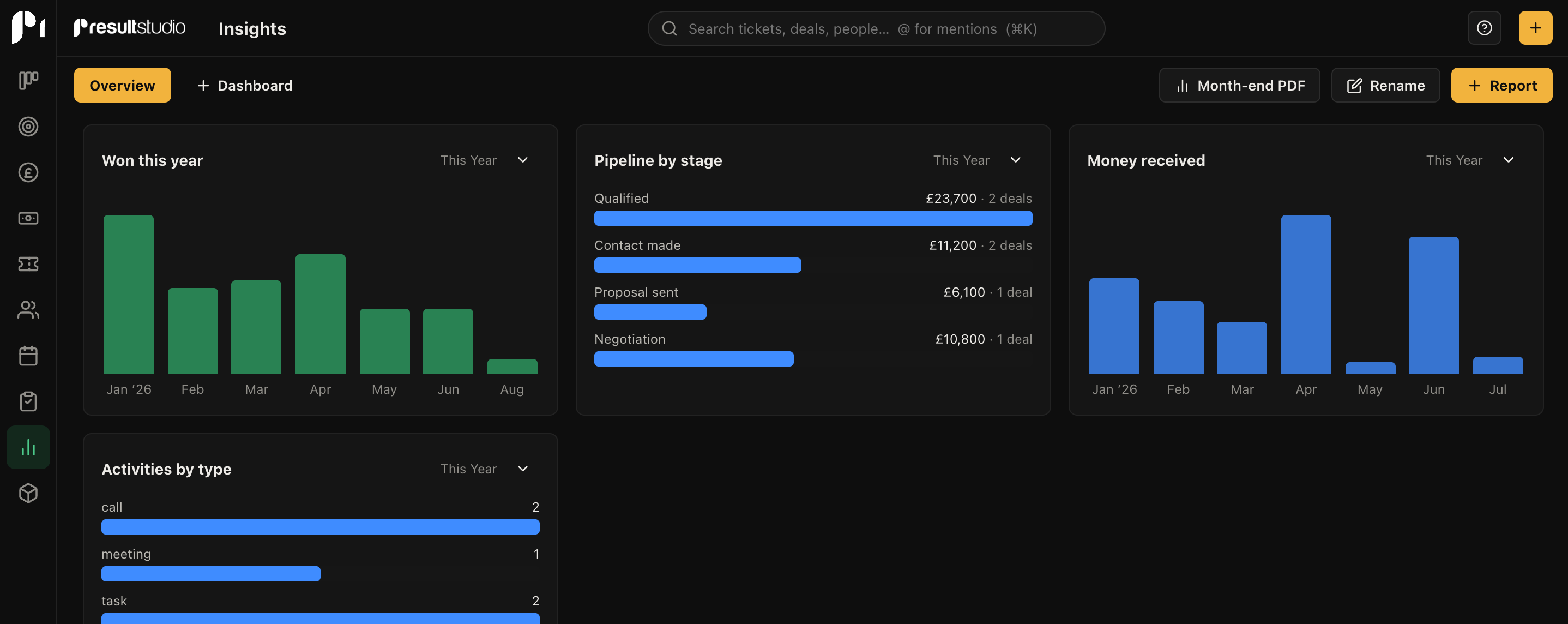Click the Aug bar in Won this year
The image size is (1568, 624).
pos(512,367)
